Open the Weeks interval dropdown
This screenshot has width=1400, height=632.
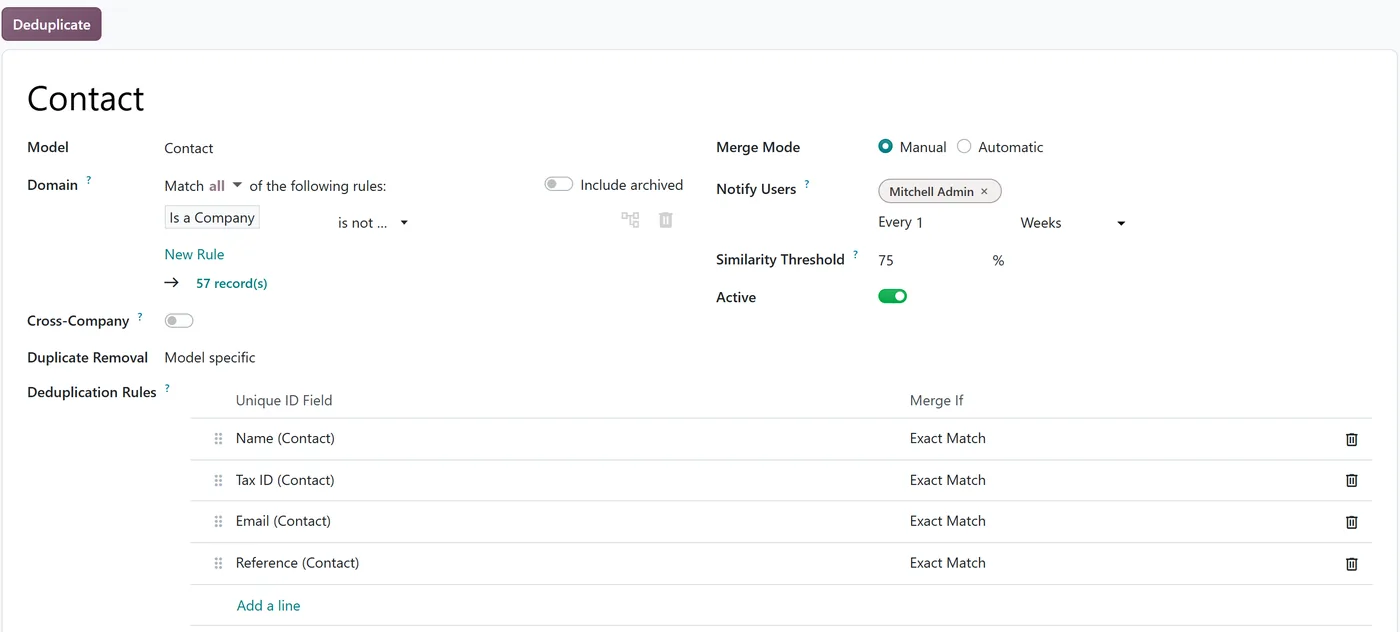pyautogui.click(x=1073, y=223)
